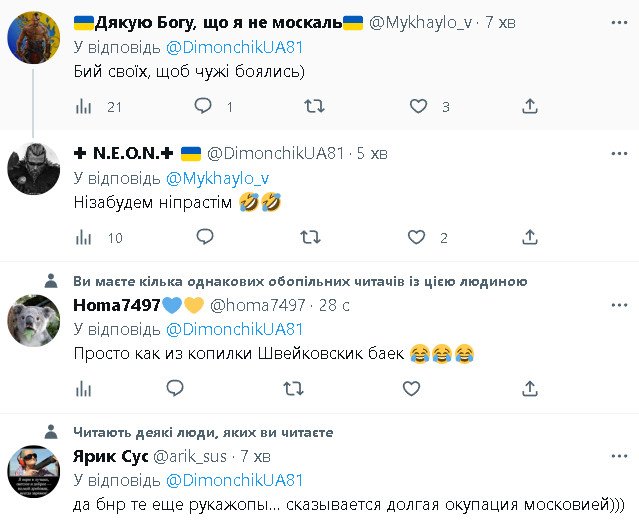Open @DimonchikUA81 mention in Homa7497's reply
Viewport: 639px width, 529px height.
tap(234, 329)
